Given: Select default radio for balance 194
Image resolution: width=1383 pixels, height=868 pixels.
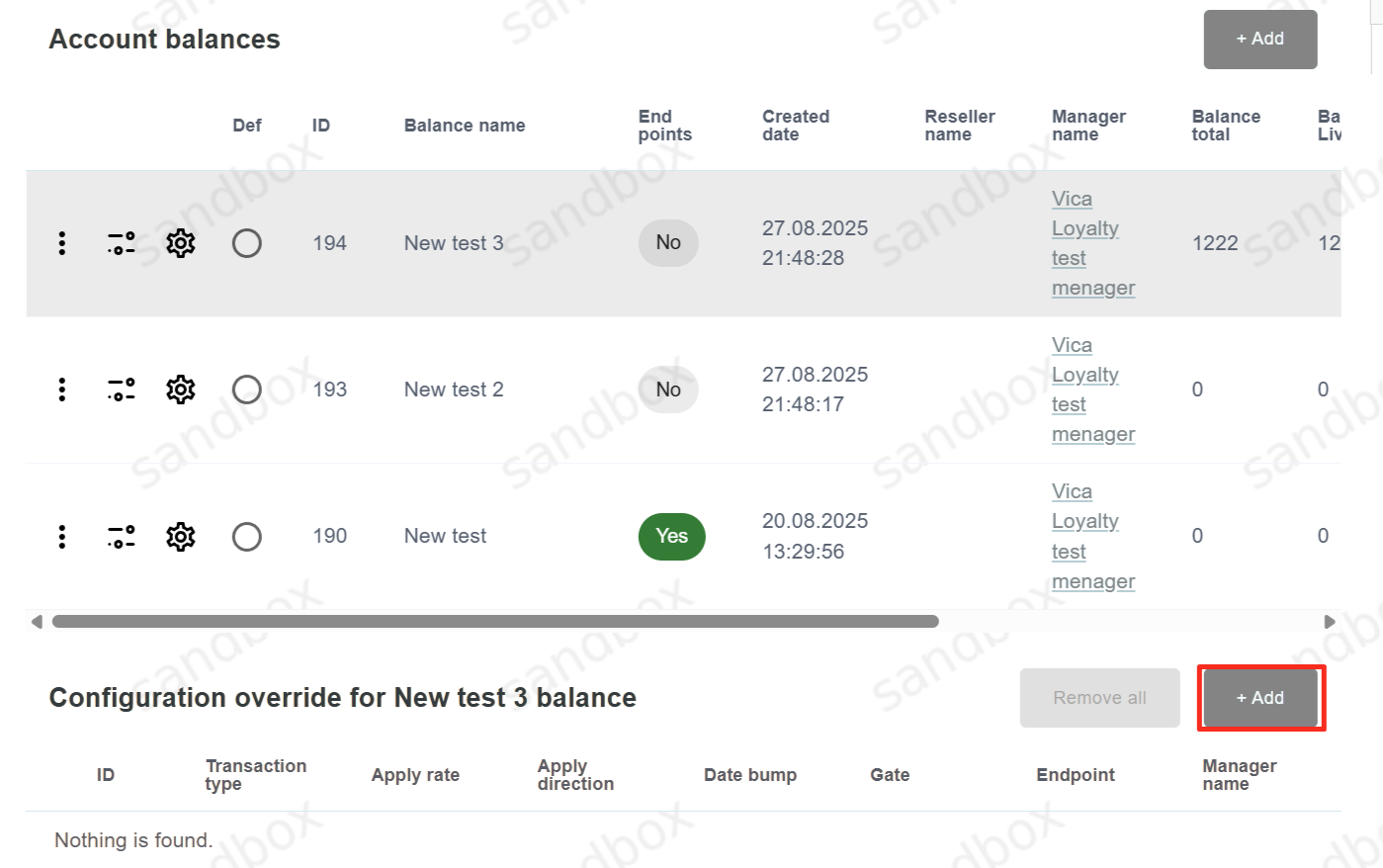Looking at the screenshot, I should pyautogui.click(x=247, y=243).
